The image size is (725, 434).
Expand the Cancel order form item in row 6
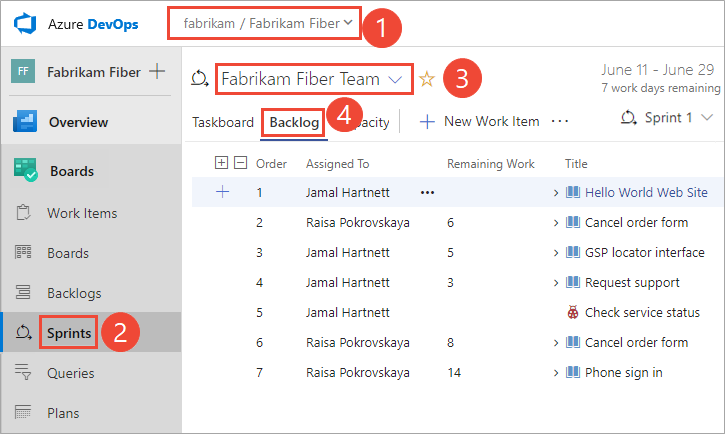point(556,343)
